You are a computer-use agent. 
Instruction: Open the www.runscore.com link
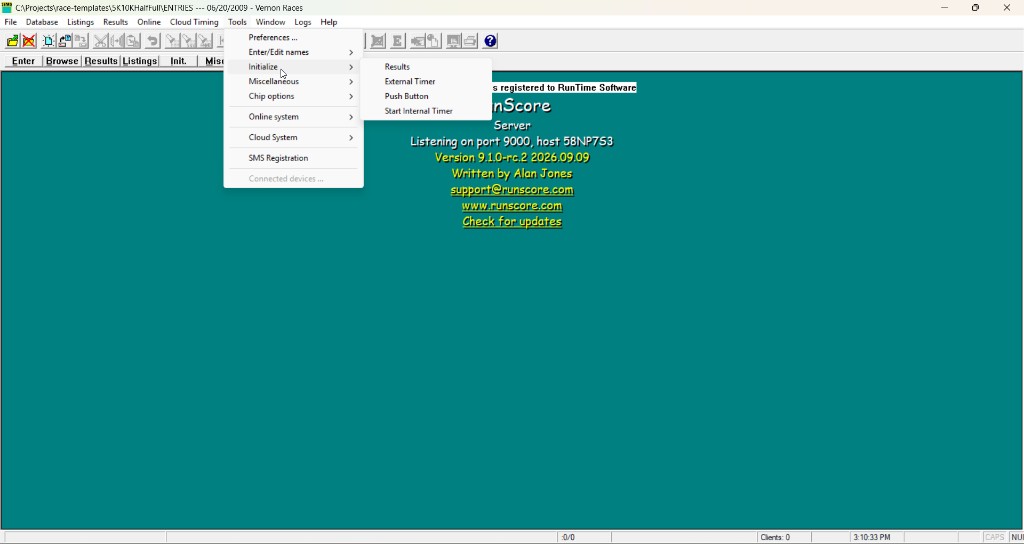(512, 206)
